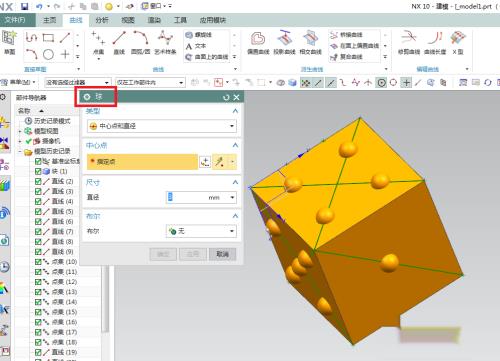Click the 指定点 specify point field
This screenshot has height=361, width=500.
[142, 162]
